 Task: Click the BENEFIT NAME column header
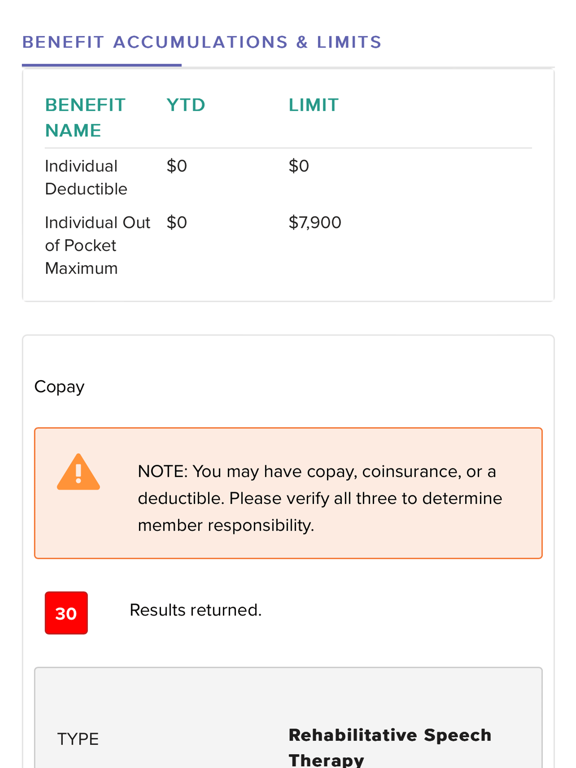[85, 118]
